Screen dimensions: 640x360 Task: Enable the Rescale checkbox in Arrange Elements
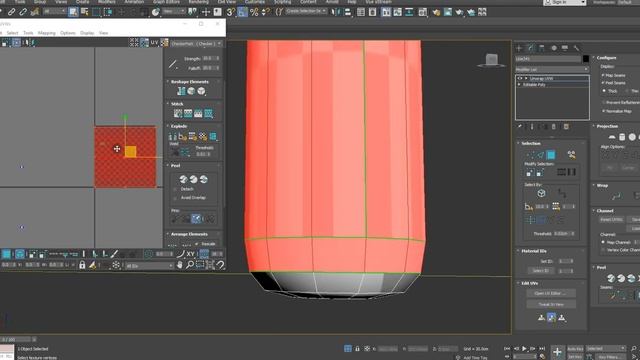(x=197, y=244)
